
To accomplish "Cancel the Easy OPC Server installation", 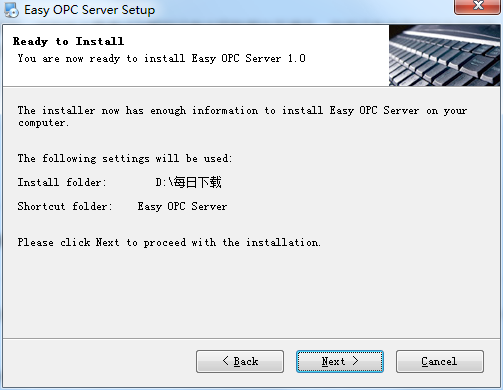I will tap(440, 361).
